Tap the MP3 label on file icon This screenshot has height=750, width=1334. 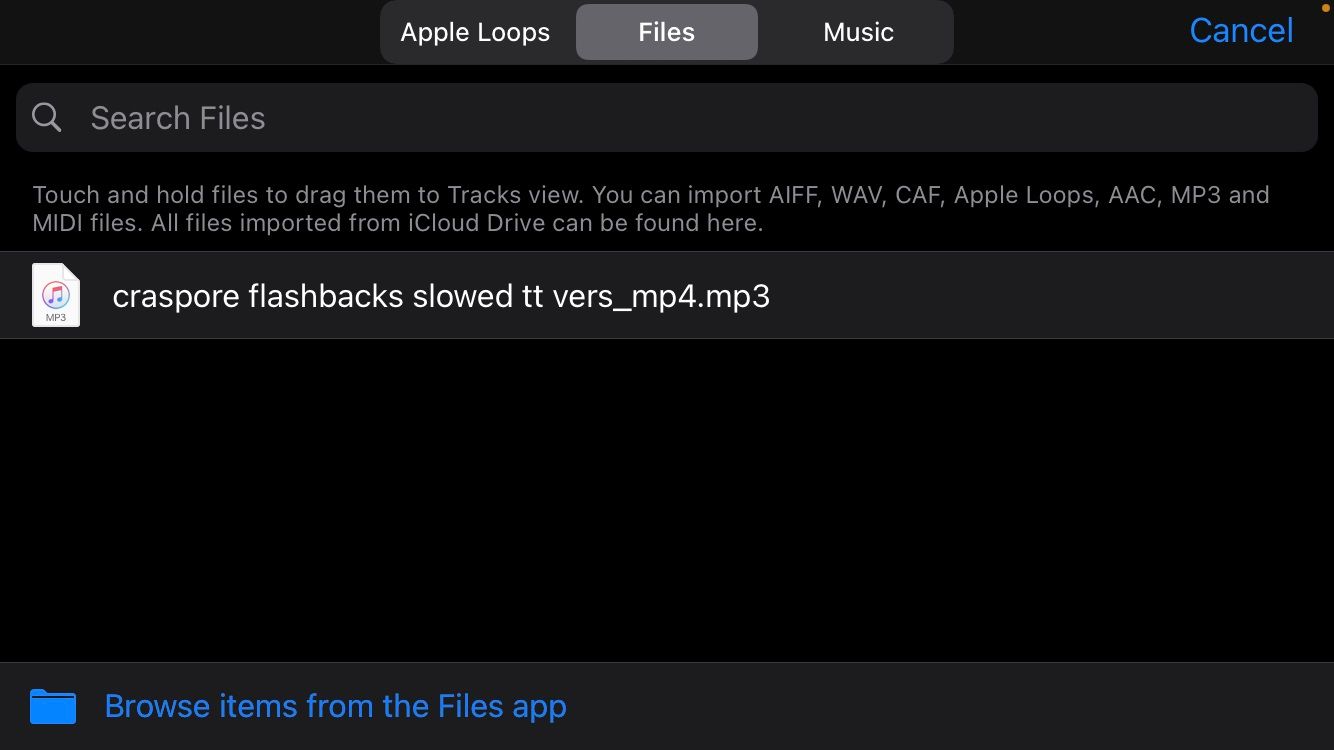coord(56,318)
